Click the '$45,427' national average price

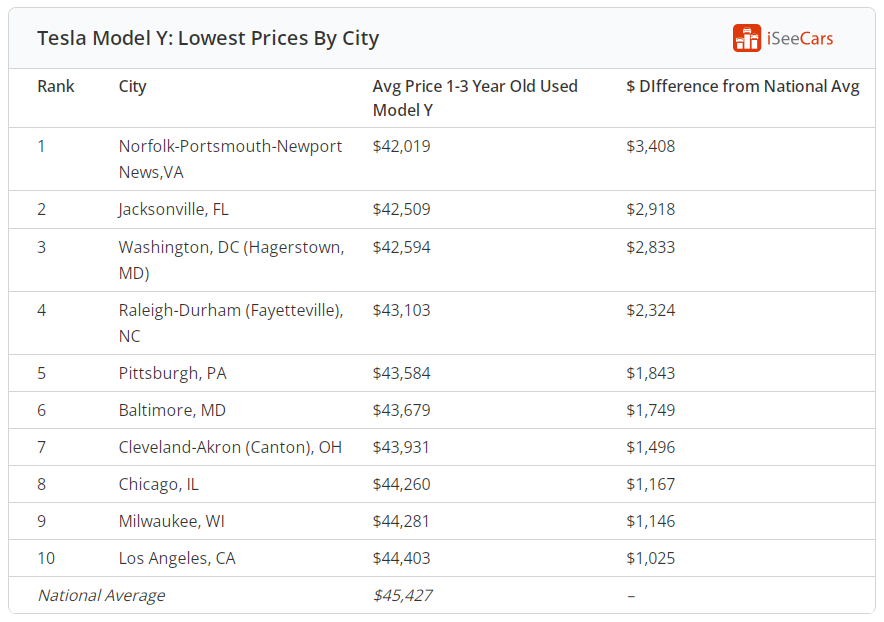tap(403, 595)
